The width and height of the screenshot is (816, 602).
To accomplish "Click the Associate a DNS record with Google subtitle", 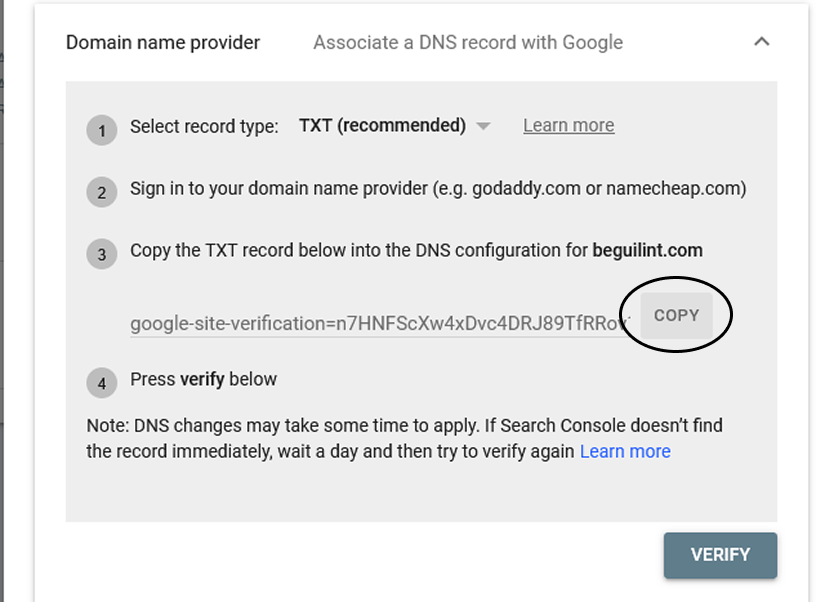I will [x=468, y=43].
